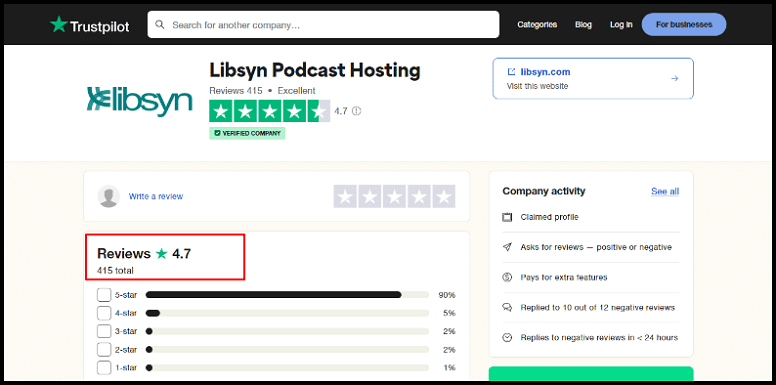Click the Reviews 415 • Excellent text

coord(262,91)
